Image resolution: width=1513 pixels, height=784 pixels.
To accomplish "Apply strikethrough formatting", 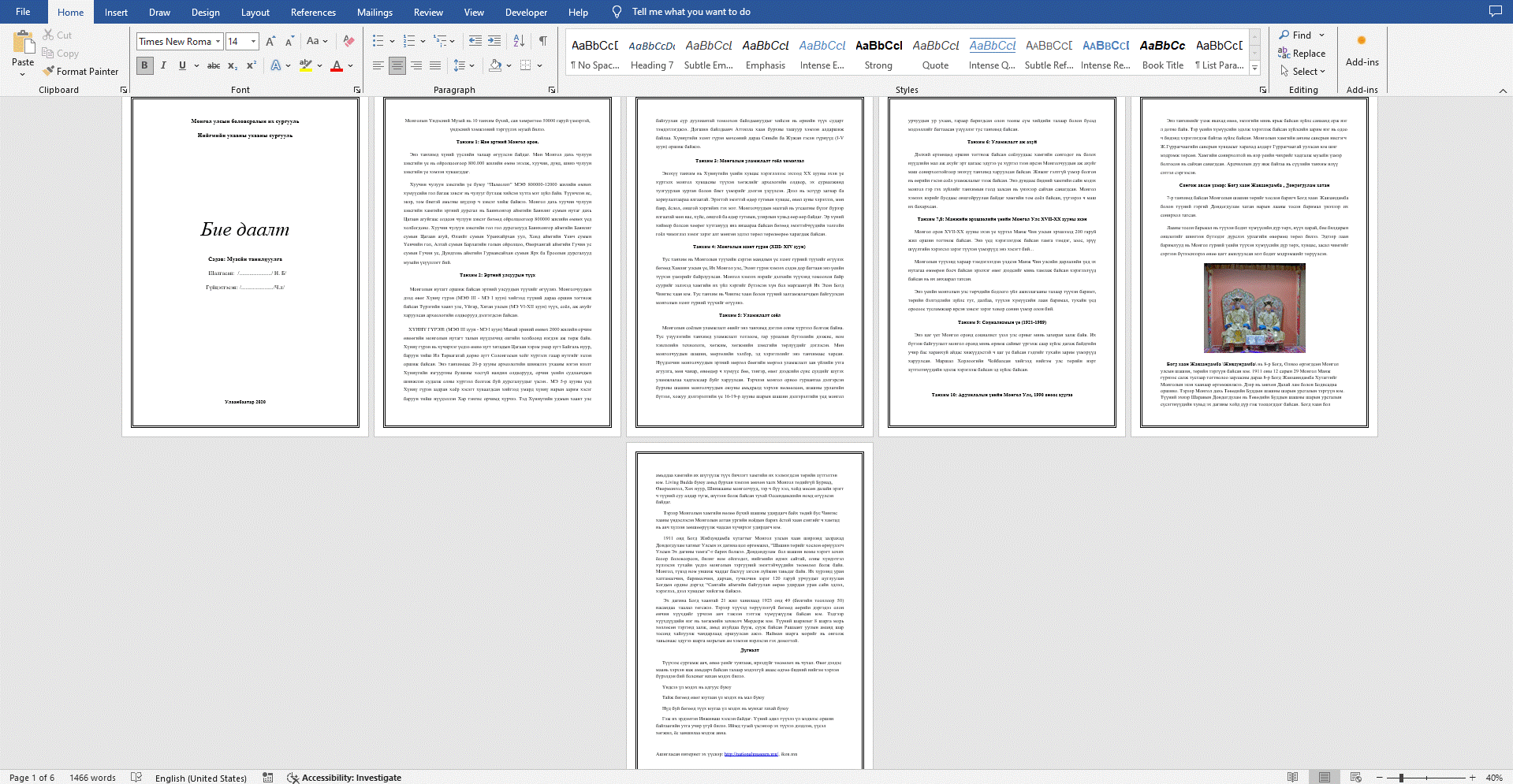I will tap(213, 65).
